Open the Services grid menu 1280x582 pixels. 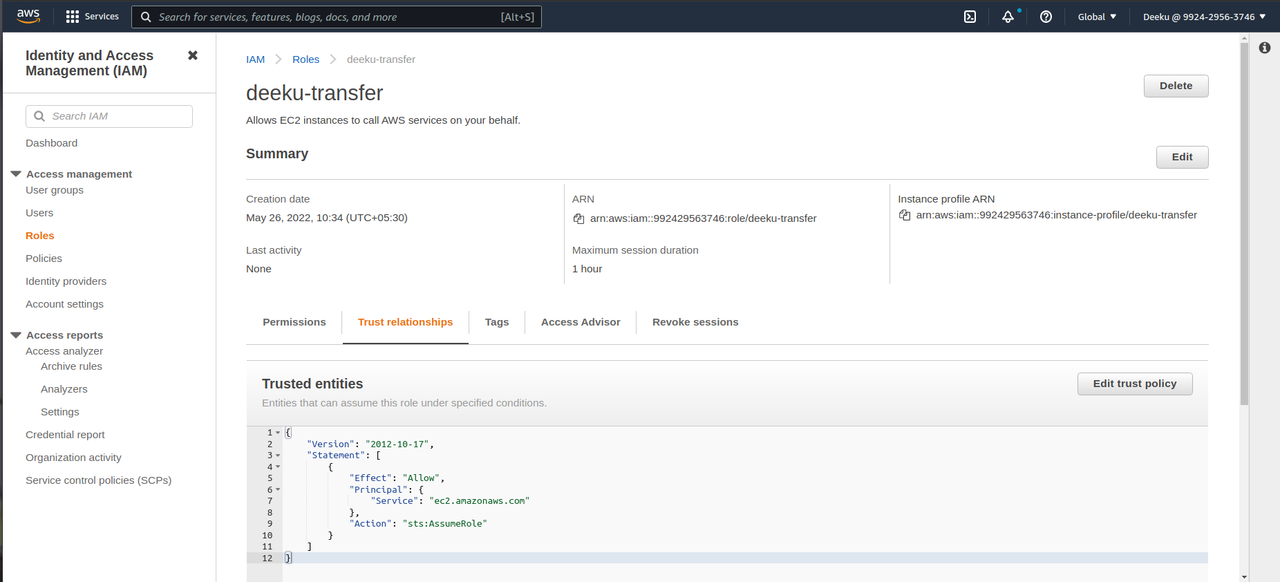point(92,17)
